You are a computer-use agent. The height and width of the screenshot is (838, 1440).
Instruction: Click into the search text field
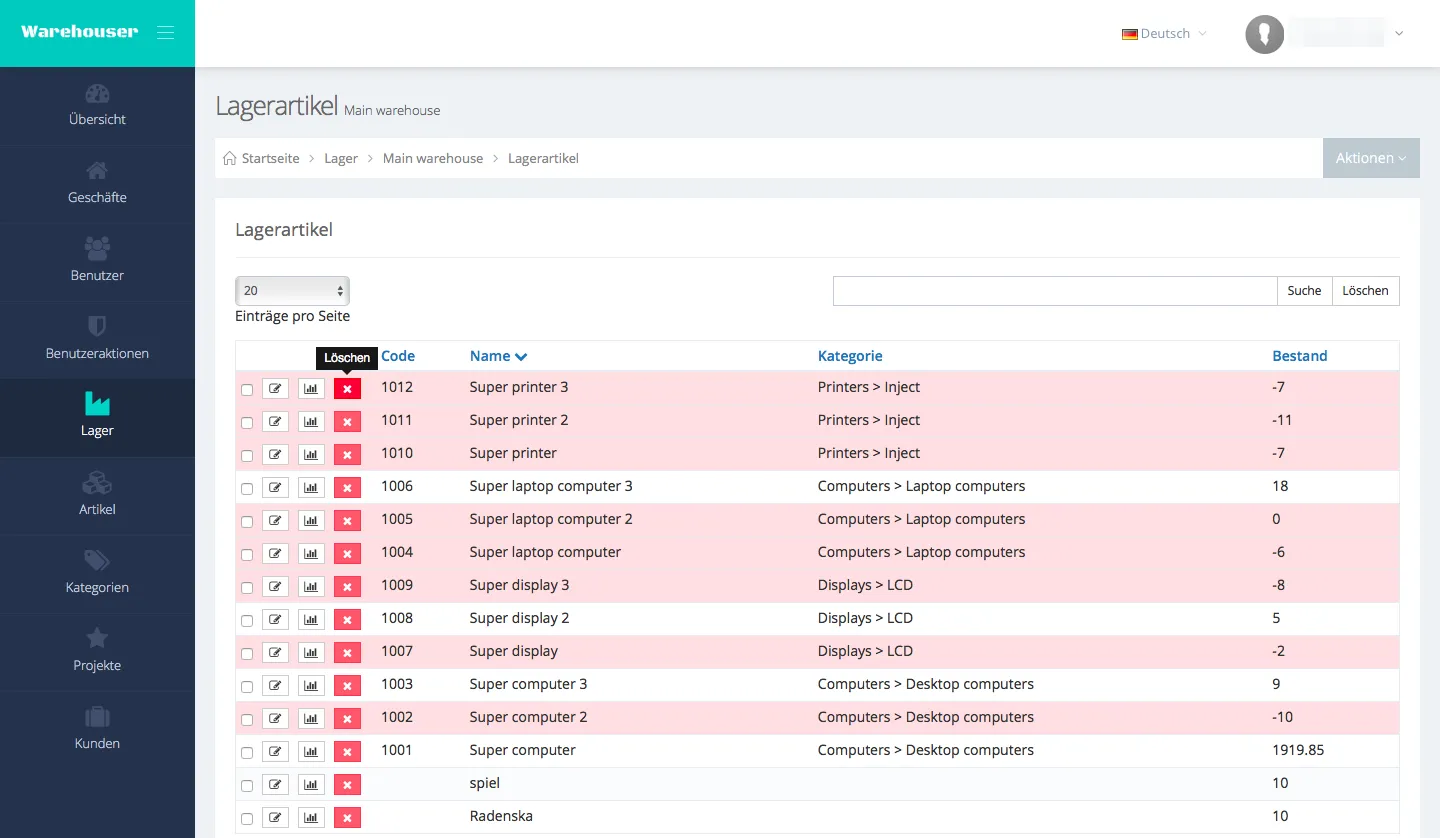[x=1054, y=291]
